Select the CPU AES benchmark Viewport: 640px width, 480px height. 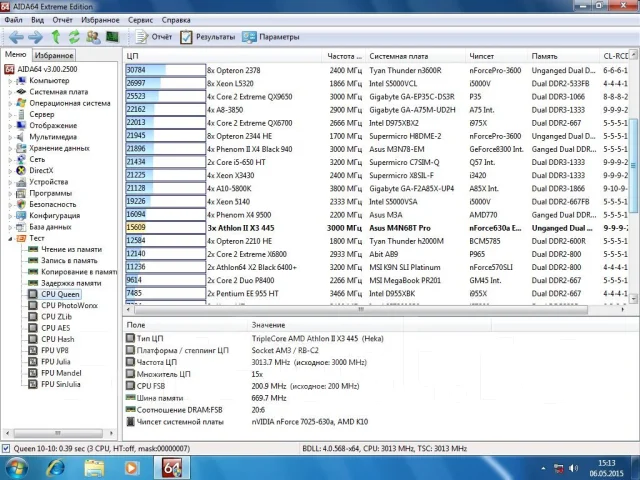click(x=56, y=328)
